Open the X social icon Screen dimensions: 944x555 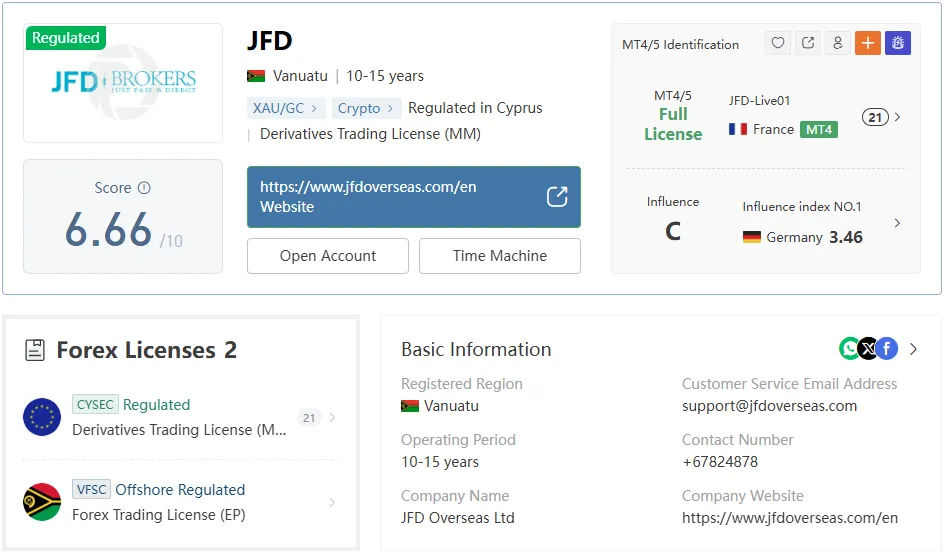[x=868, y=349]
